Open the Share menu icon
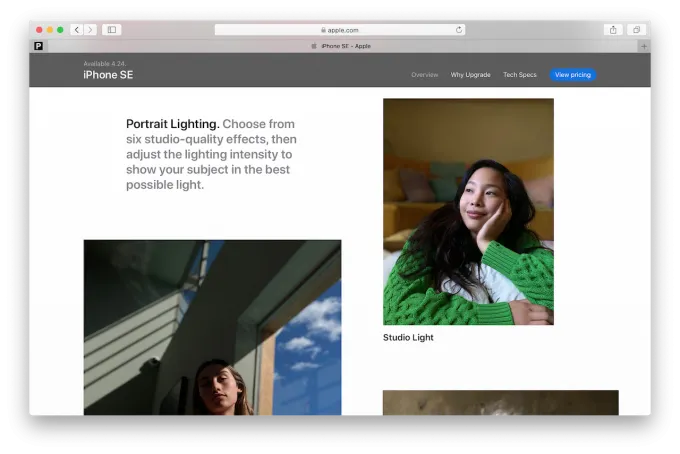This screenshot has height=454, width=680. click(x=613, y=30)
